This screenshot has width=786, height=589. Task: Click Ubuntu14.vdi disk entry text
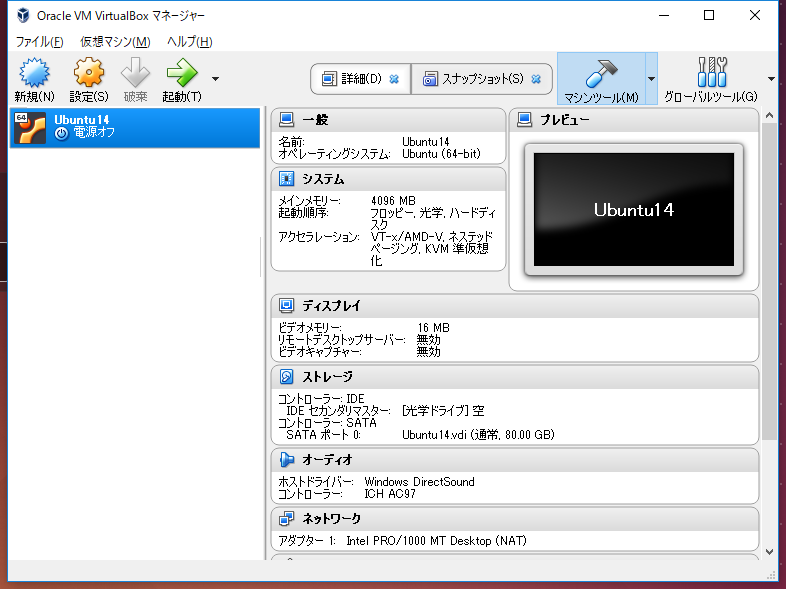478,435
